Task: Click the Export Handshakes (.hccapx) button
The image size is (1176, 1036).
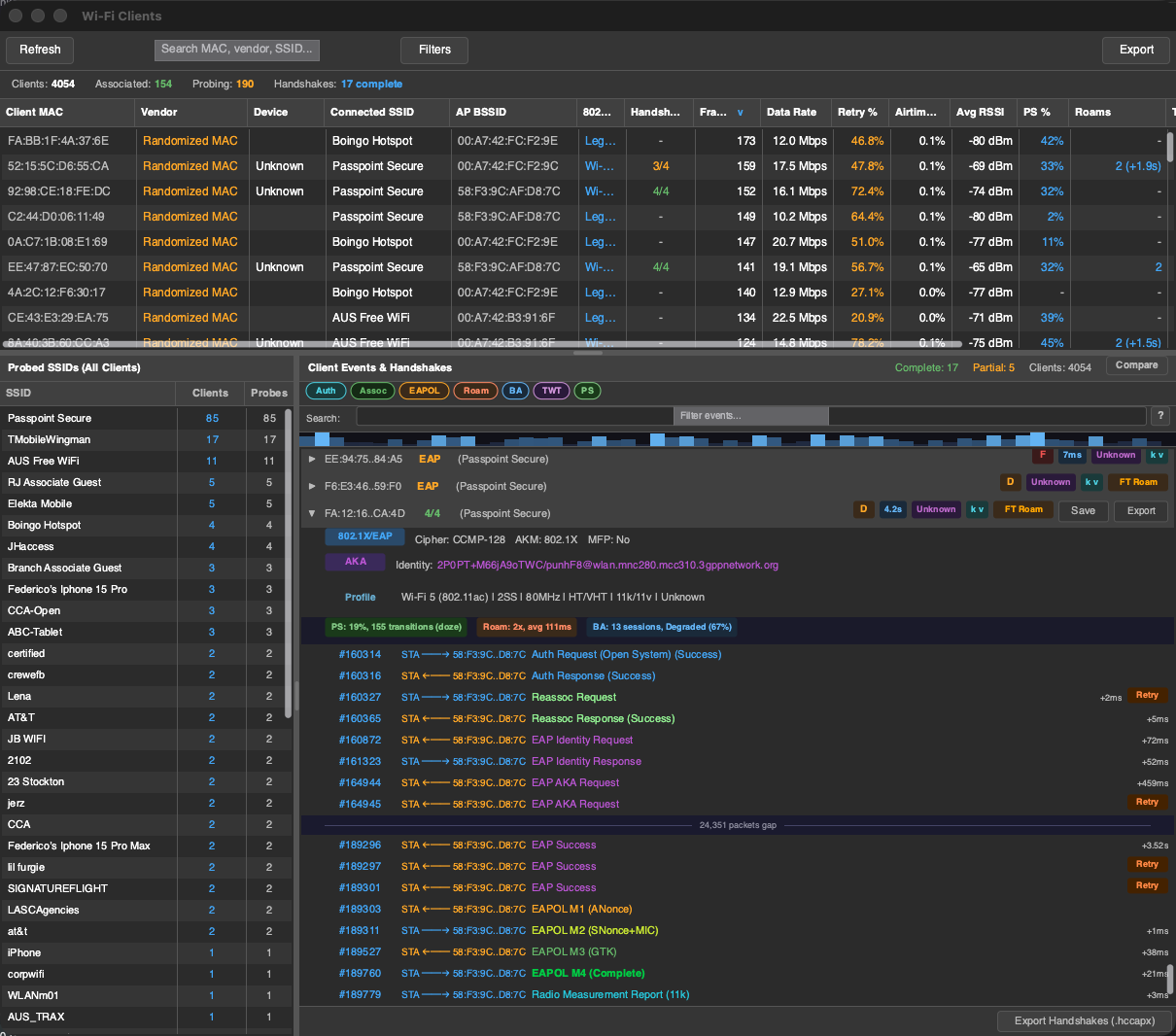Action: (x=1084, y=1020)
